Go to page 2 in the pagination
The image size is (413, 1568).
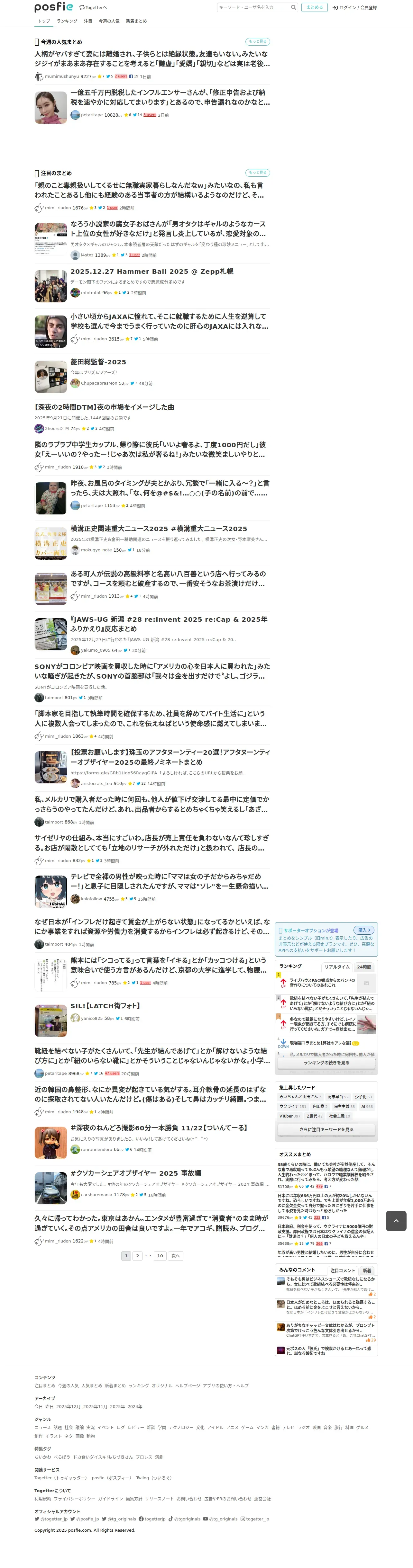pos(138,1256)
